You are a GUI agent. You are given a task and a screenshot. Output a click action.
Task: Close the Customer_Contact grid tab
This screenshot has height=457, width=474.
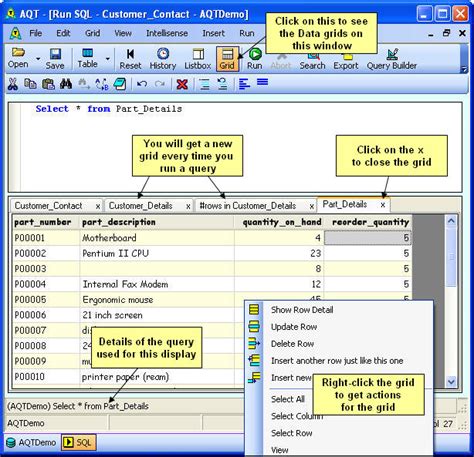(x=98, y=207)
